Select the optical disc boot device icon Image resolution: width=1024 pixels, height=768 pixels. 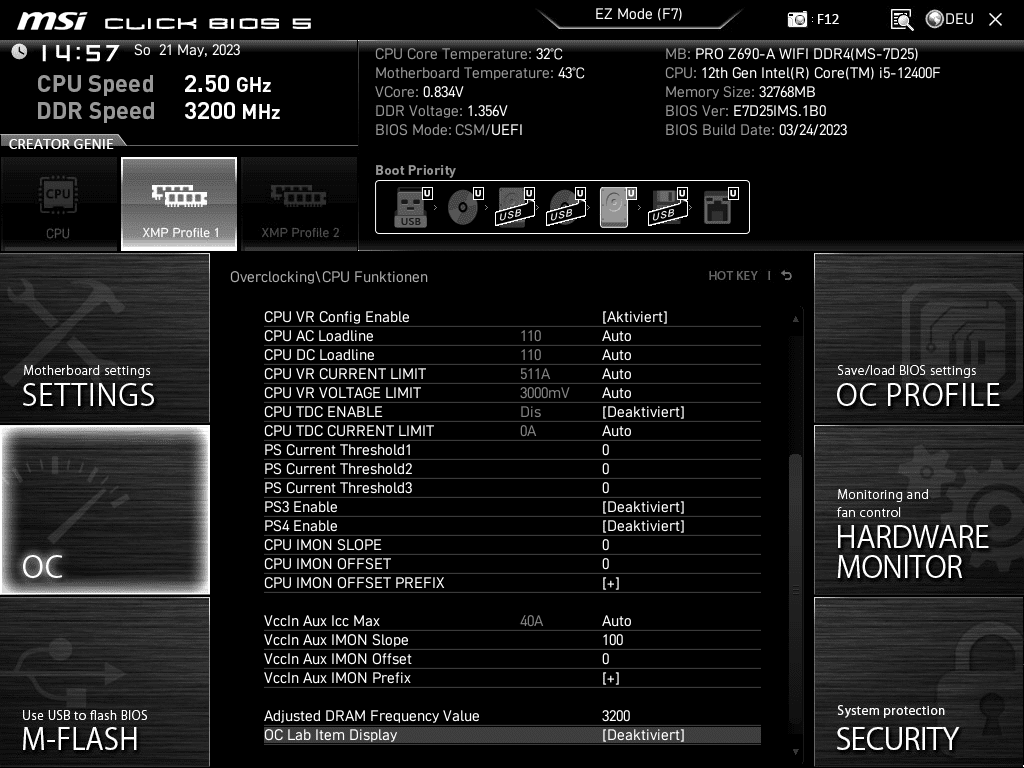coord(464,207)
